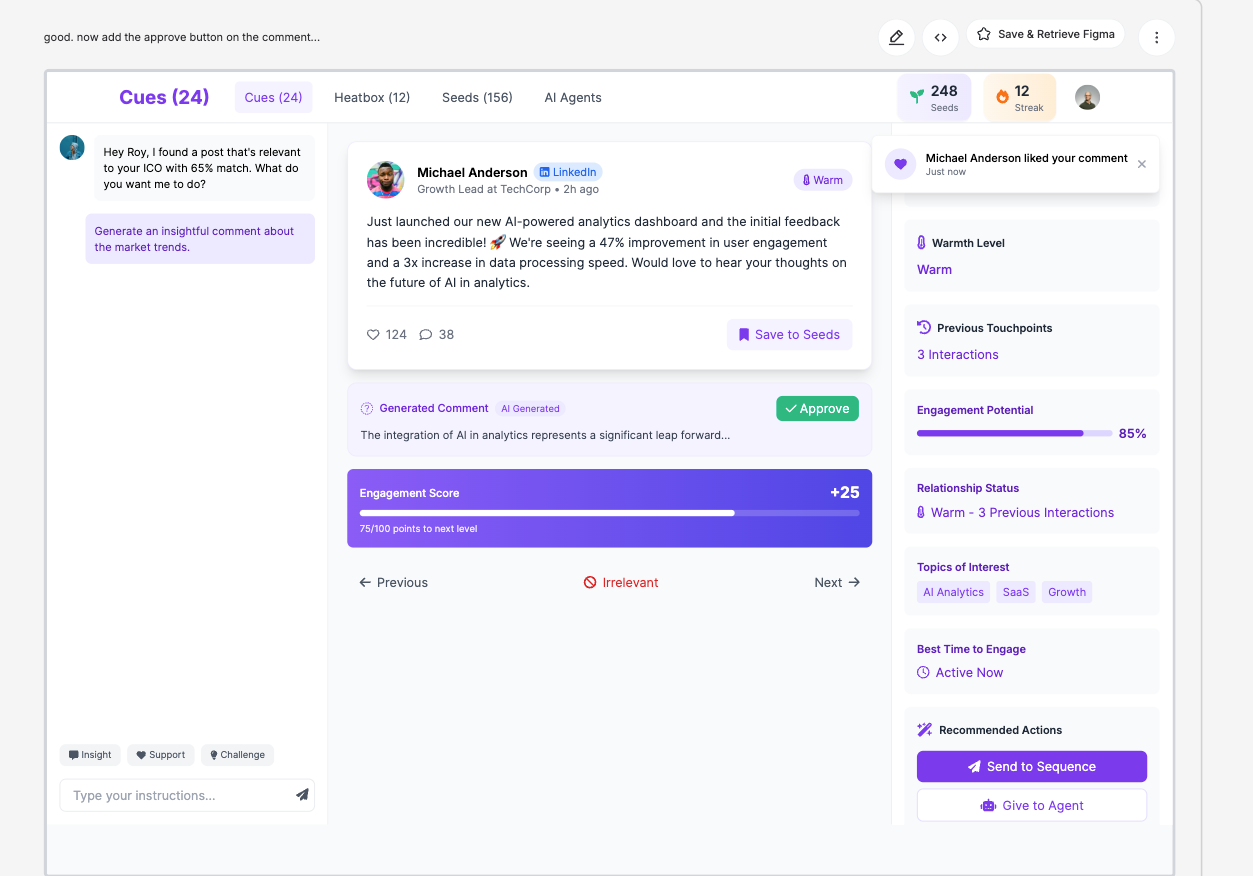Open the 3 Interactions touchpoints link
The image size is (1253, 876).
point(957,355)
